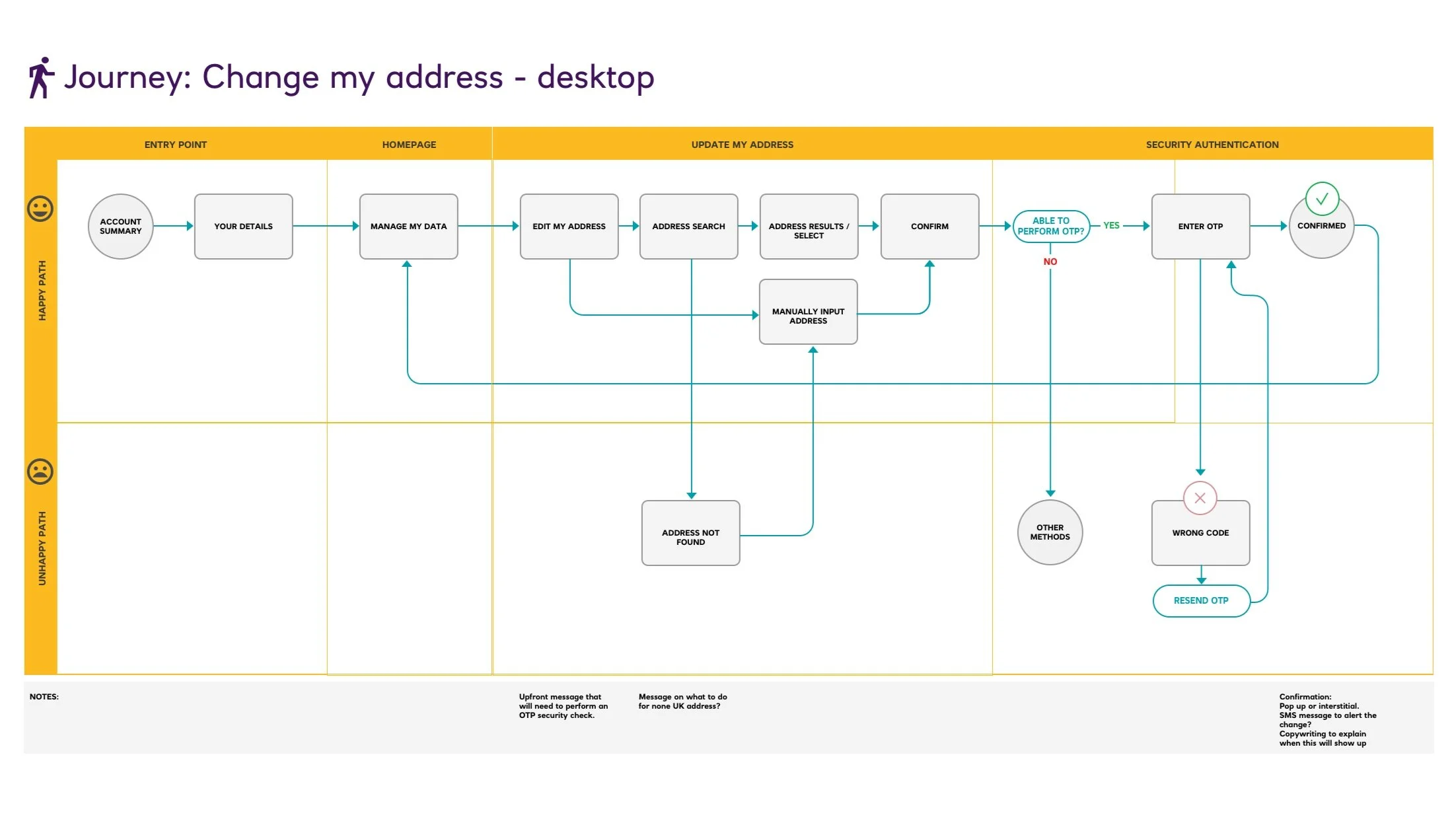Select the Account Summary circle node
Image resolution: width=1456 pixels, height=819 pixels.
coord(120,227)
